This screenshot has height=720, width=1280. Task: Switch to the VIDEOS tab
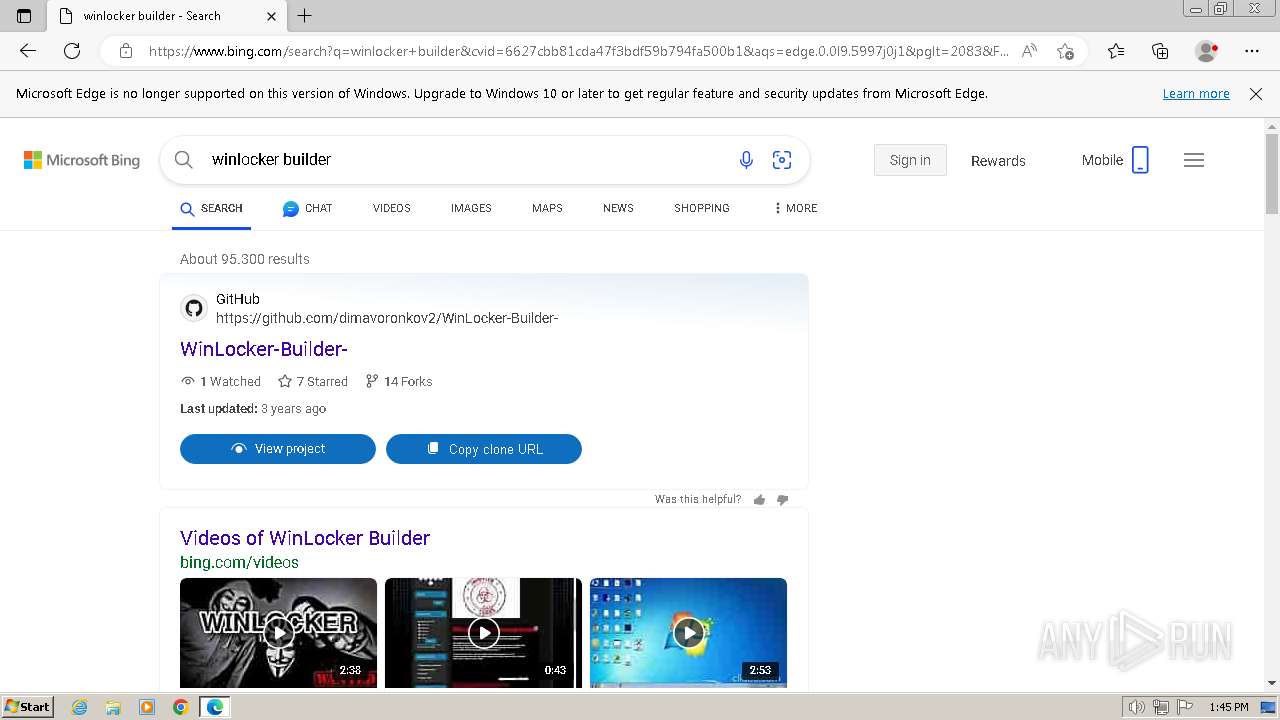click(x=392, y=208)
